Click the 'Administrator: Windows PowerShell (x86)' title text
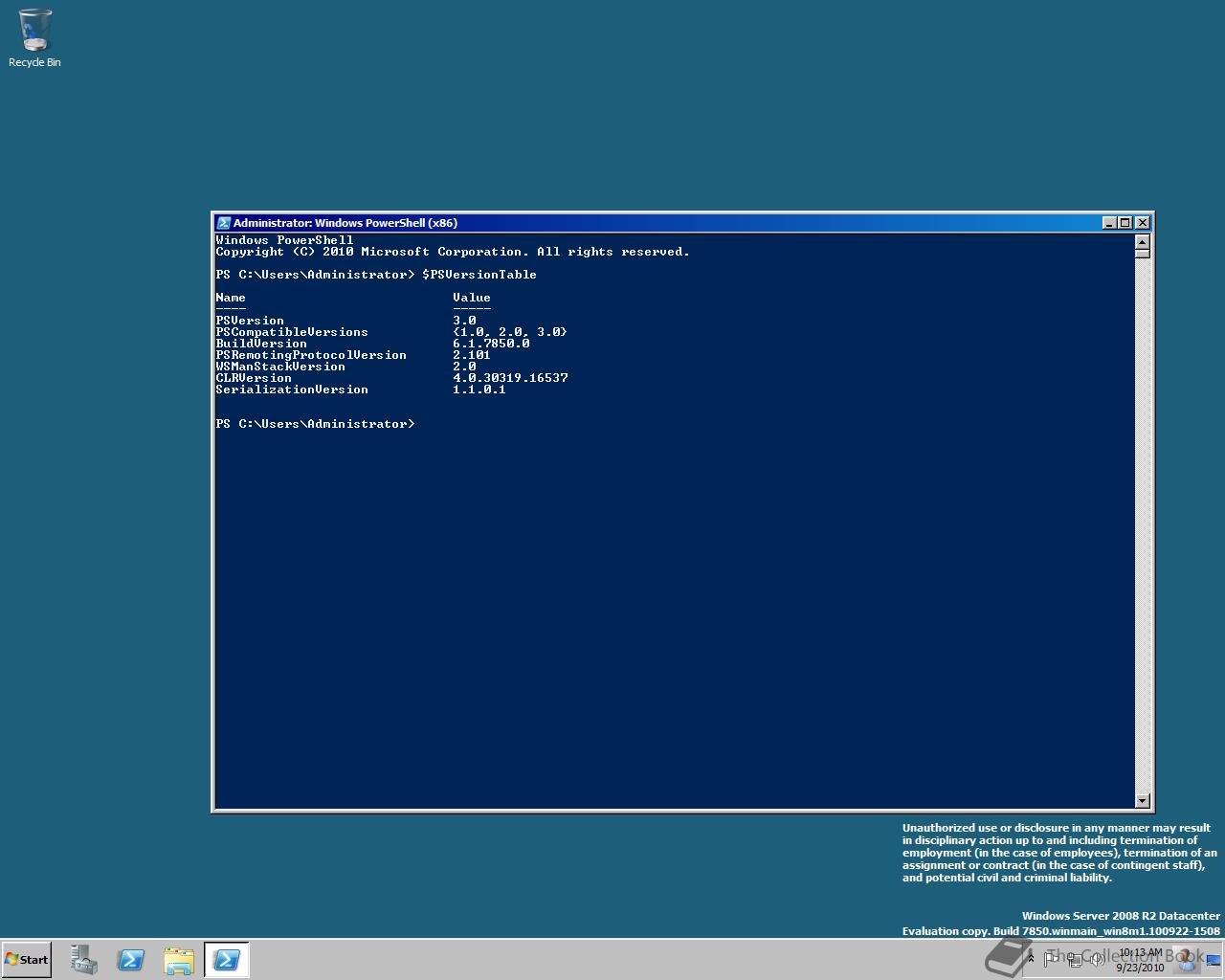Image resolution: width=1225 pixels, height=980 pixels. coord(345,223)
